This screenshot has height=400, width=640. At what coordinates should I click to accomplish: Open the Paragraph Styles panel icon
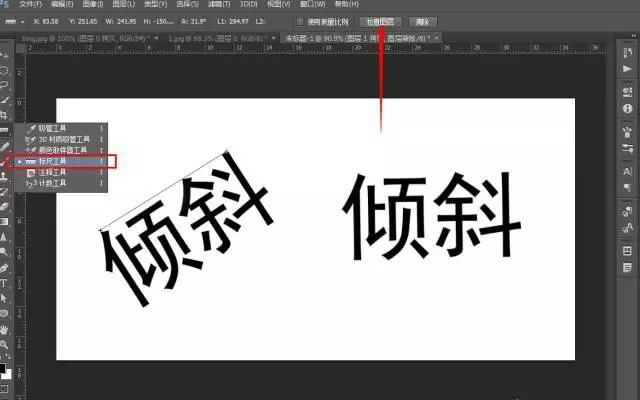click(x=627, y=211)
